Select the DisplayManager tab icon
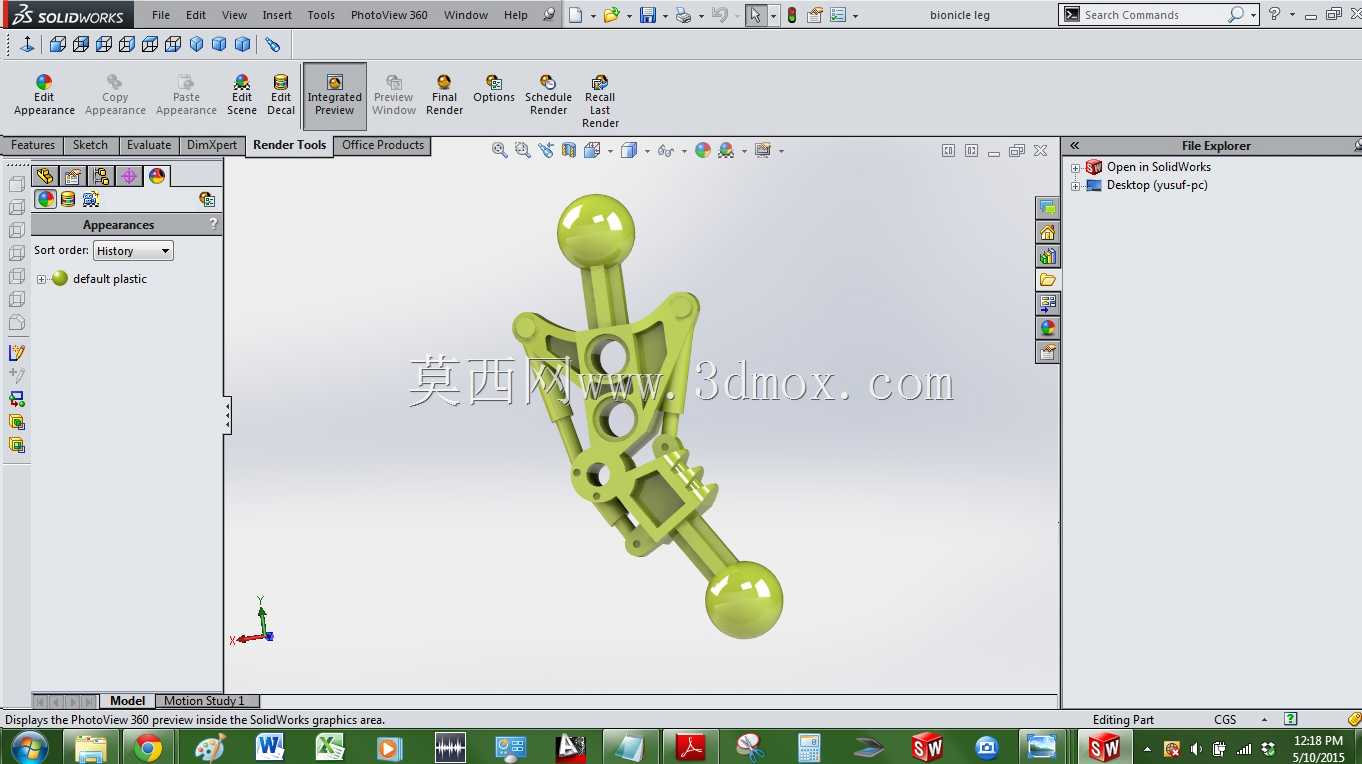 157,176
